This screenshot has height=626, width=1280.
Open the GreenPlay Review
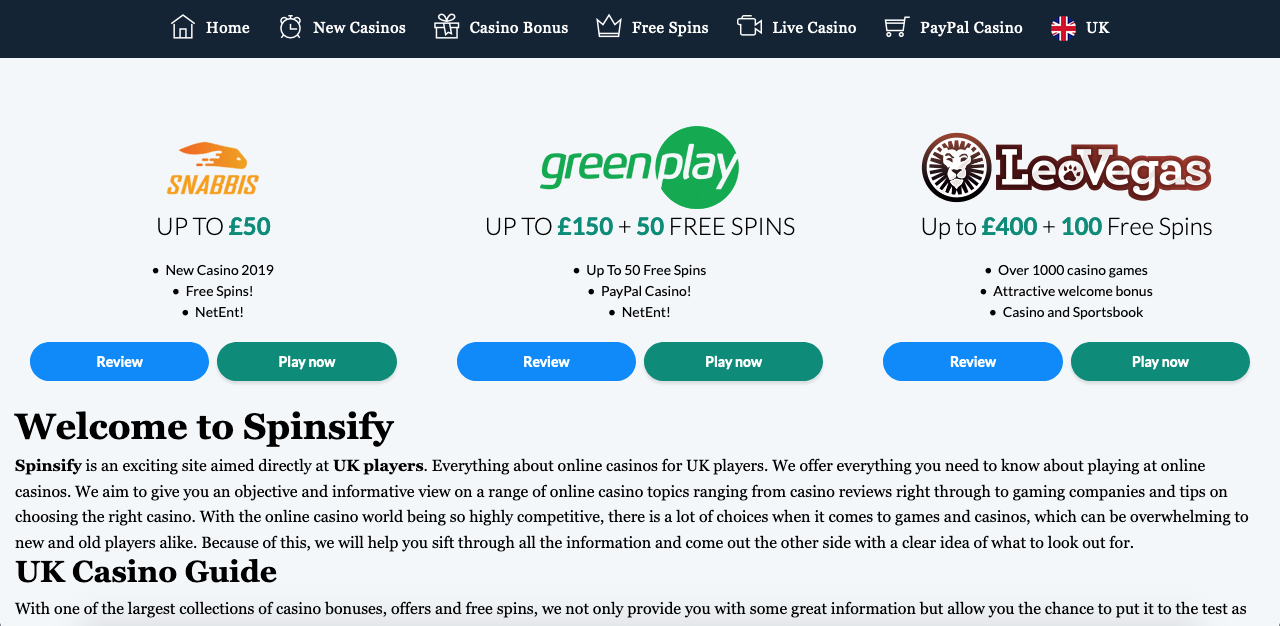pyautogui.click(x=546, y=362)
